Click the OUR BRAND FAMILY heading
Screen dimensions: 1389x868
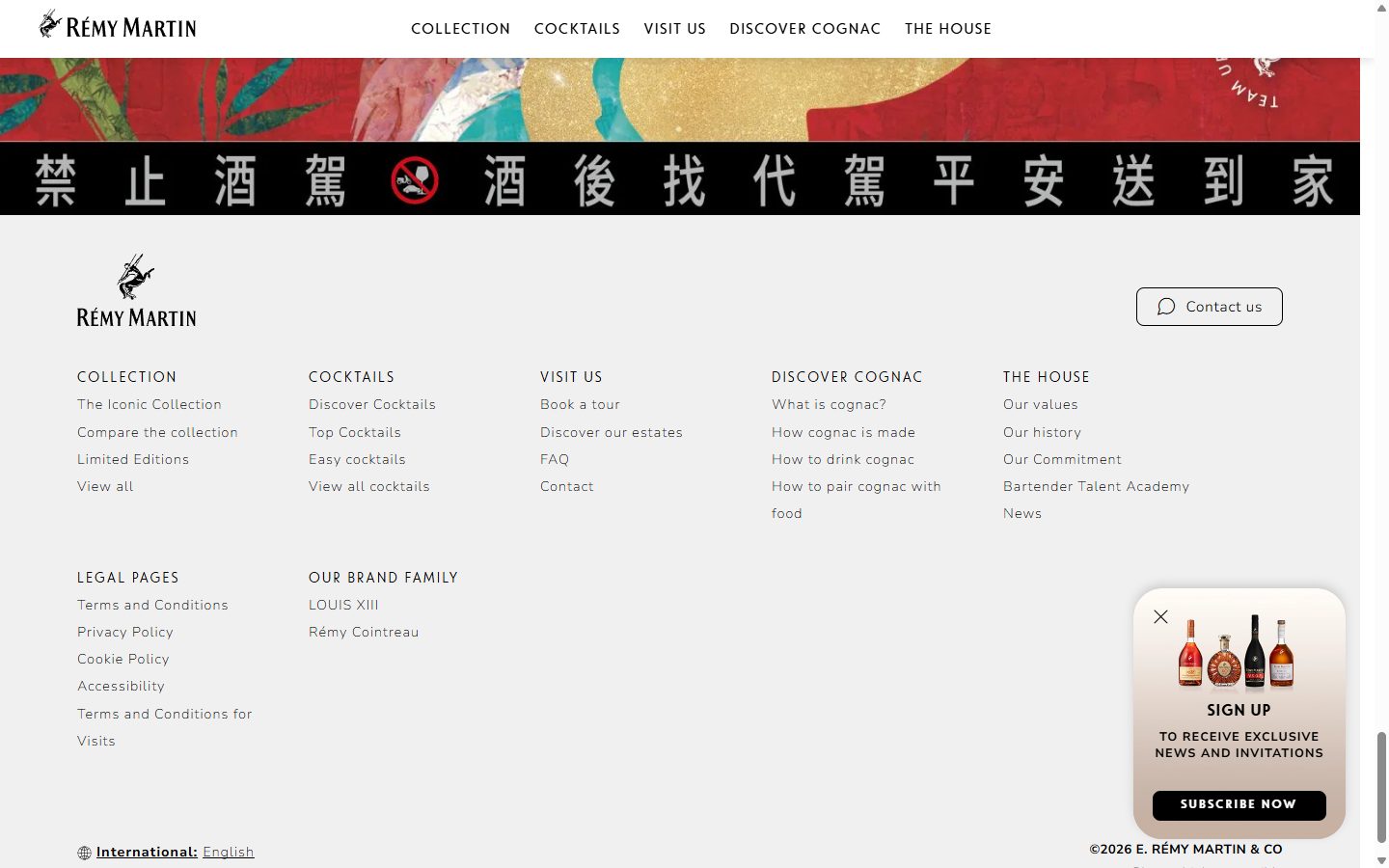(383, 578)
